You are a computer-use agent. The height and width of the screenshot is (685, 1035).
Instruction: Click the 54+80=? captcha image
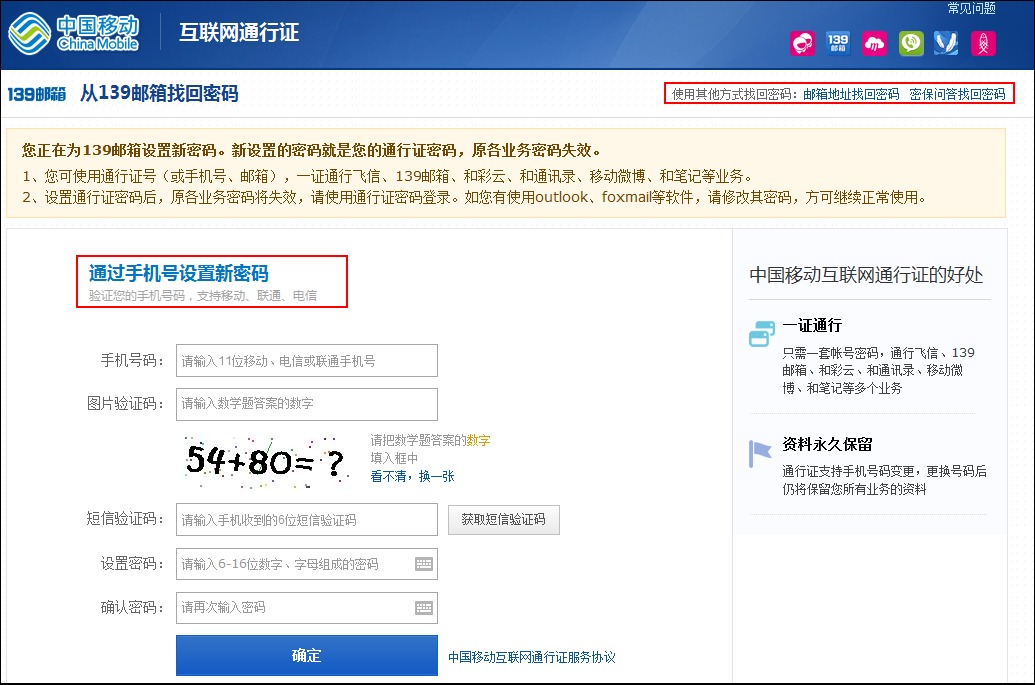pyautogui.click(x=266, y=461)
